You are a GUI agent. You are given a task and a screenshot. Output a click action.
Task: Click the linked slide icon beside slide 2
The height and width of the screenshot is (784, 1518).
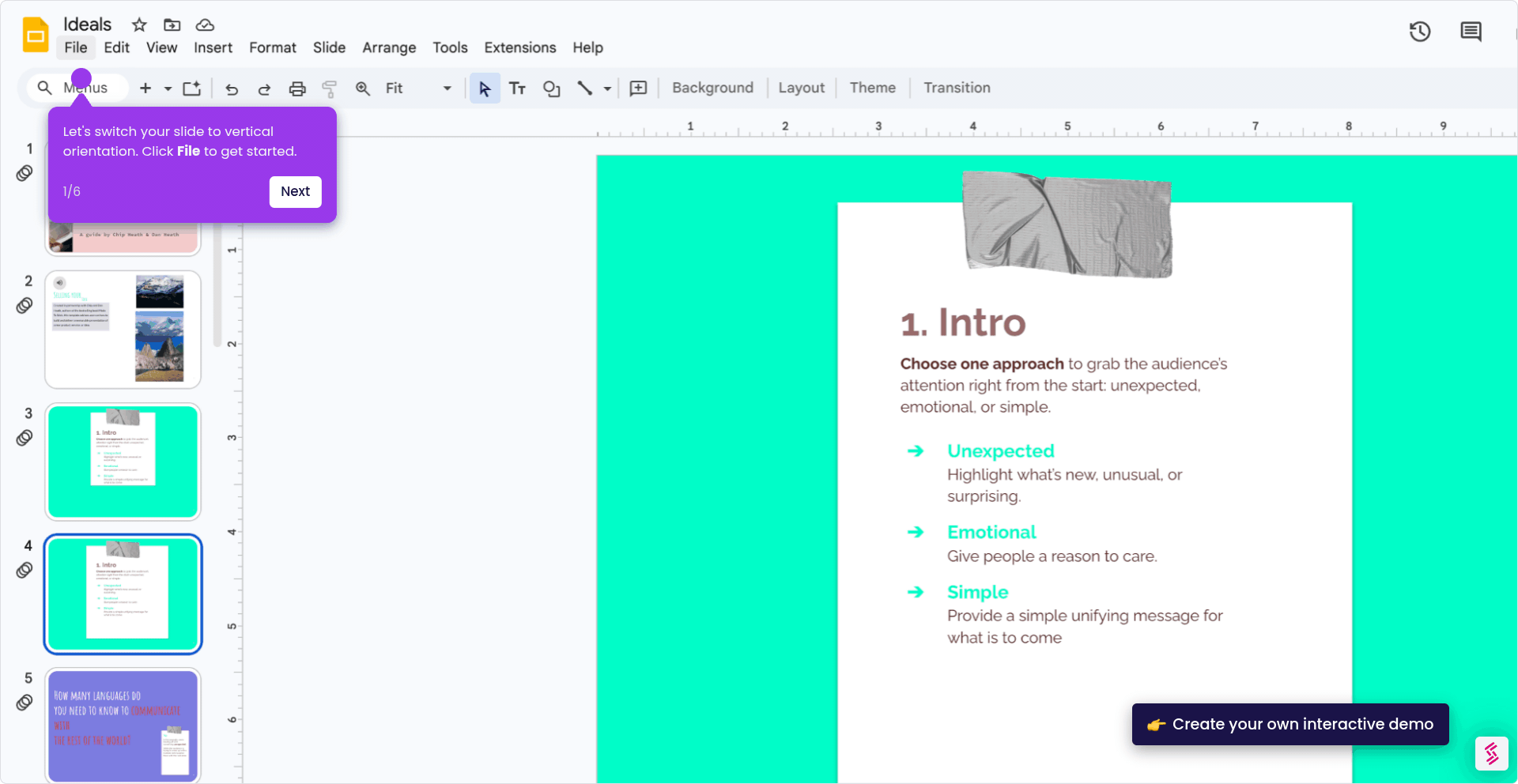[25, 305]
